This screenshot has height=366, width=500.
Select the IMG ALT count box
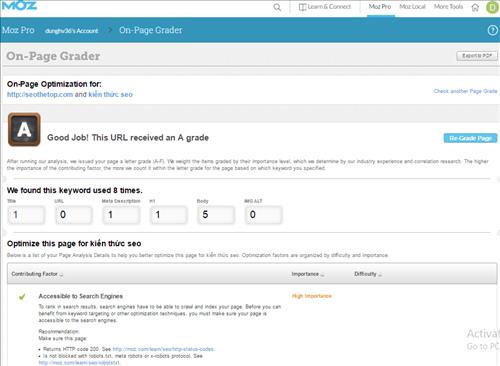pos(263,215)
